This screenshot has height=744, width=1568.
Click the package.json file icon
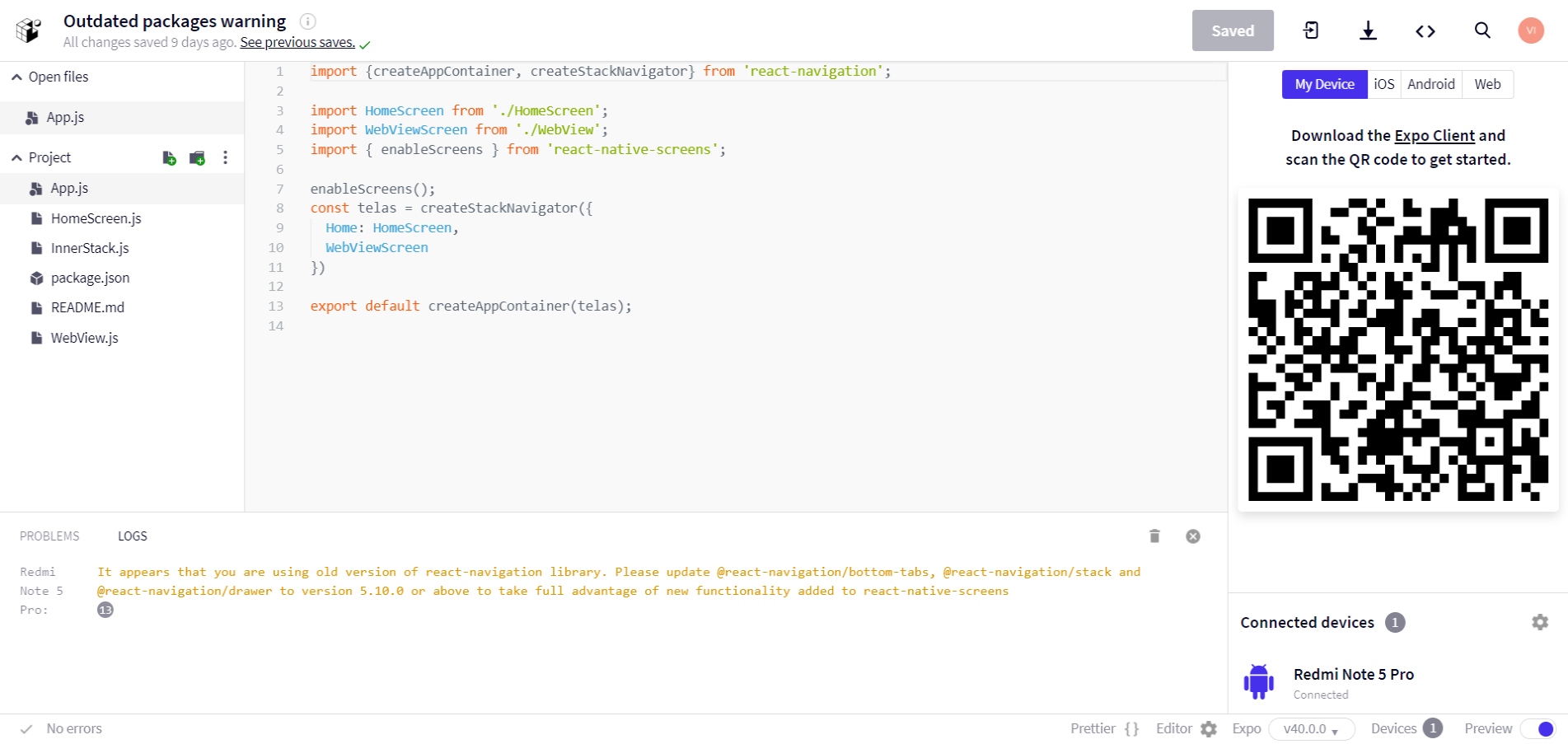point(36,278)
